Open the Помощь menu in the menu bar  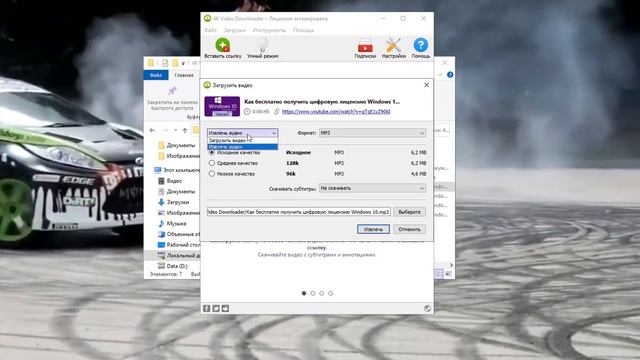point(303,30)
